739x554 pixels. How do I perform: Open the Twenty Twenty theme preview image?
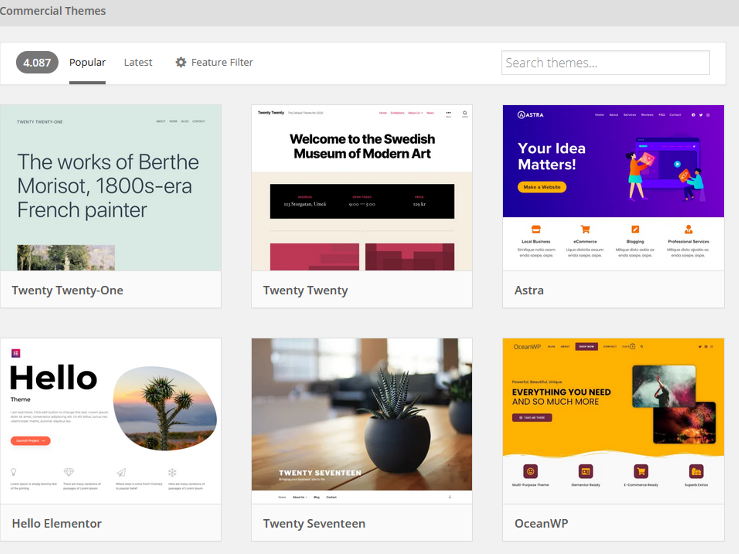click(361, 188)
